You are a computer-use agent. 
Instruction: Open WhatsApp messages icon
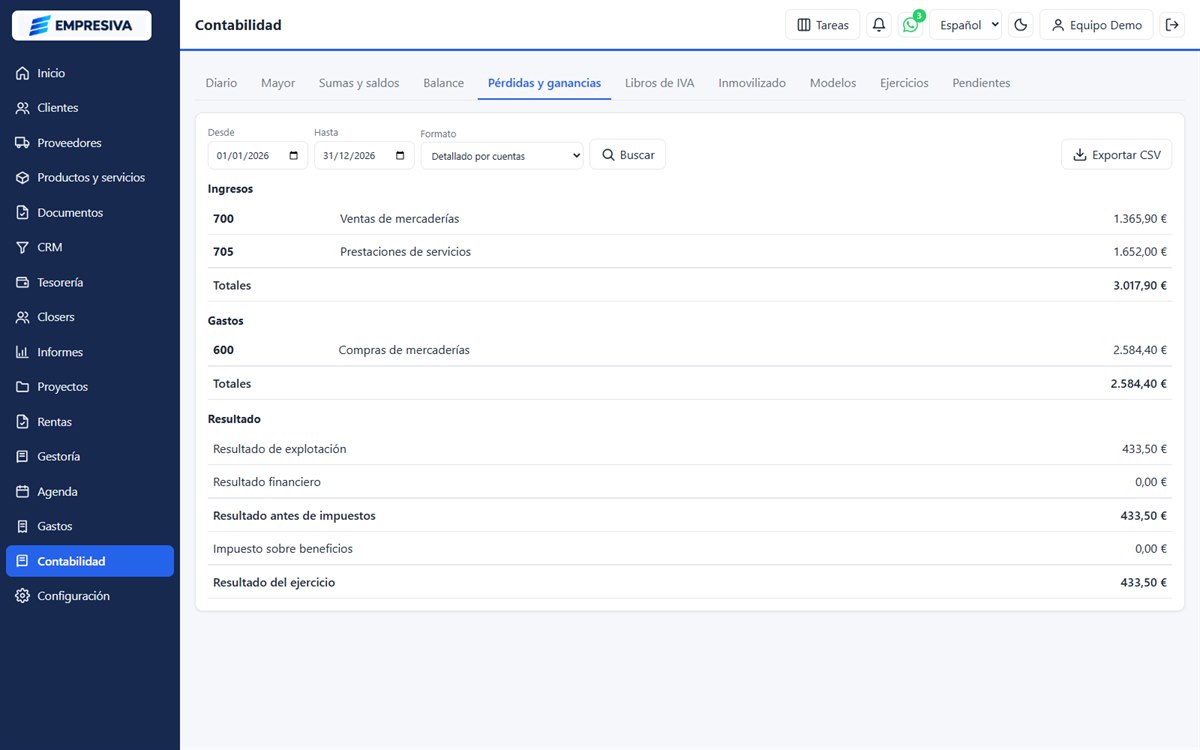coord(910,25)
